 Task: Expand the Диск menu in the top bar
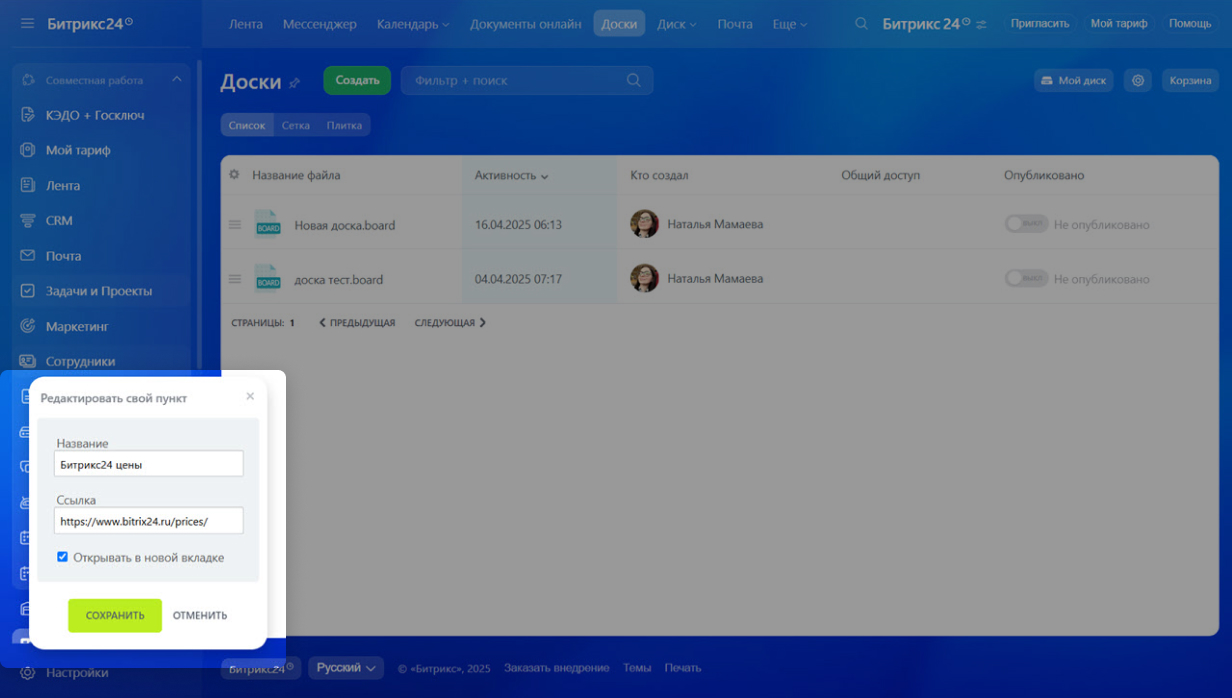[x=677, y=24]
